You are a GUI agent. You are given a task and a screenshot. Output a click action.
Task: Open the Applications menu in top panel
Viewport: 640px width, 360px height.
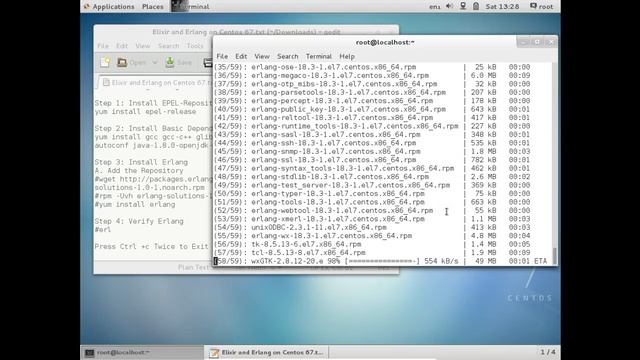point(109,7)
